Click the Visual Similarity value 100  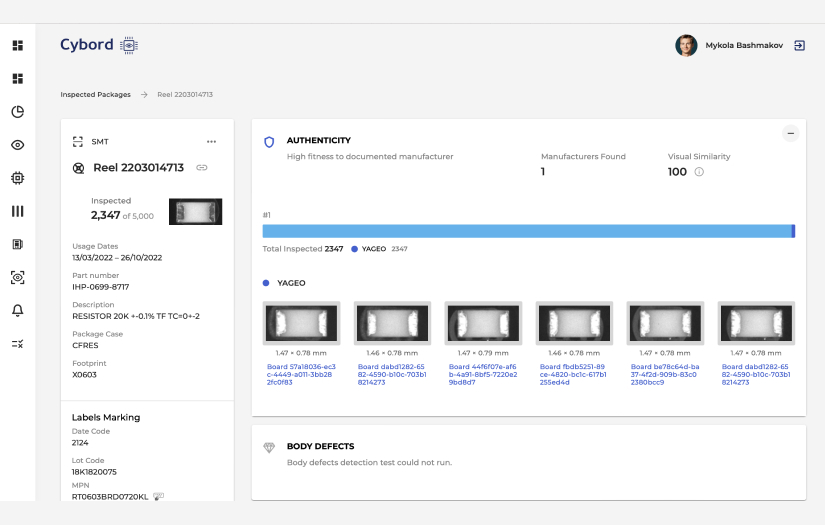coord(677,172)
